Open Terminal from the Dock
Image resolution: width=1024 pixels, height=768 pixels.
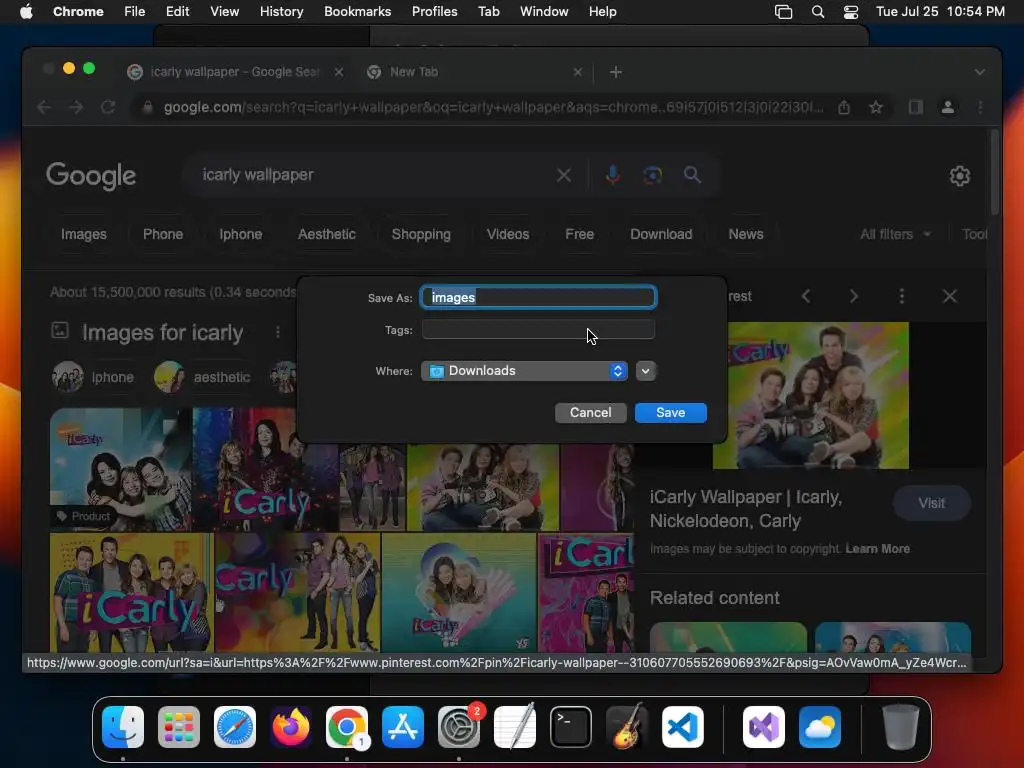tap(571, 727)
